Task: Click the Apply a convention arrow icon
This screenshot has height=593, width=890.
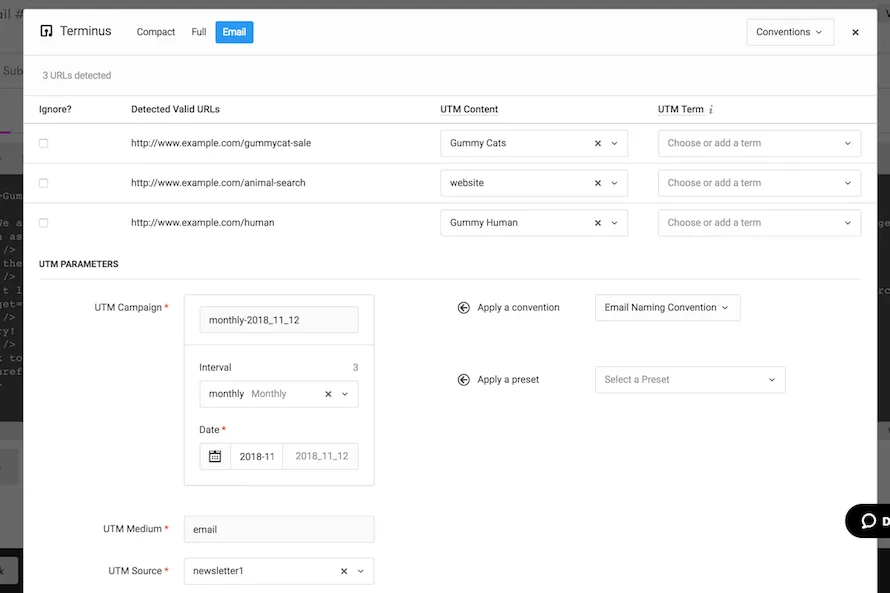Action: click(462, 308)
